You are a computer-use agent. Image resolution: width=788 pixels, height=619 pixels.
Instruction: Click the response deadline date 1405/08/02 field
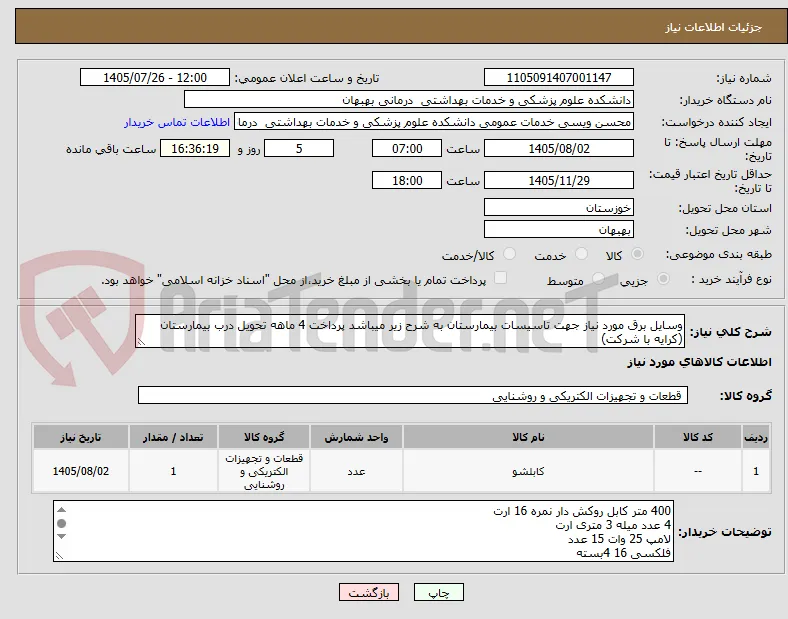(x=558, y=148)
